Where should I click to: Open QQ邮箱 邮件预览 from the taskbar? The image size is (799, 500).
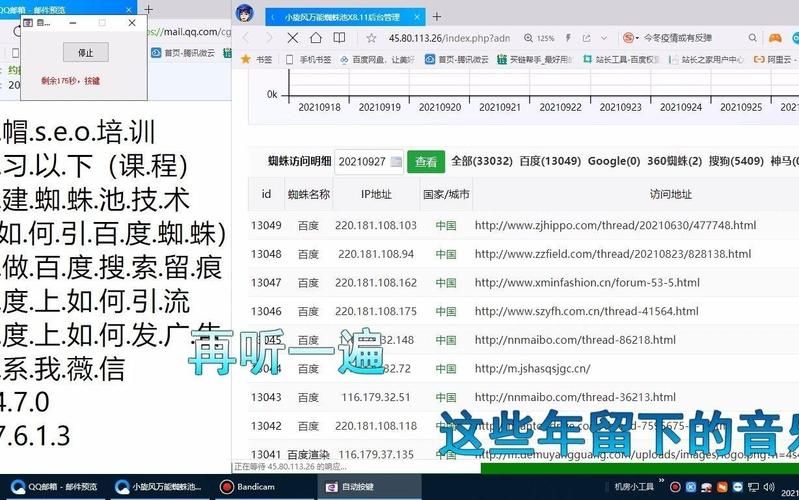[55, 487]
